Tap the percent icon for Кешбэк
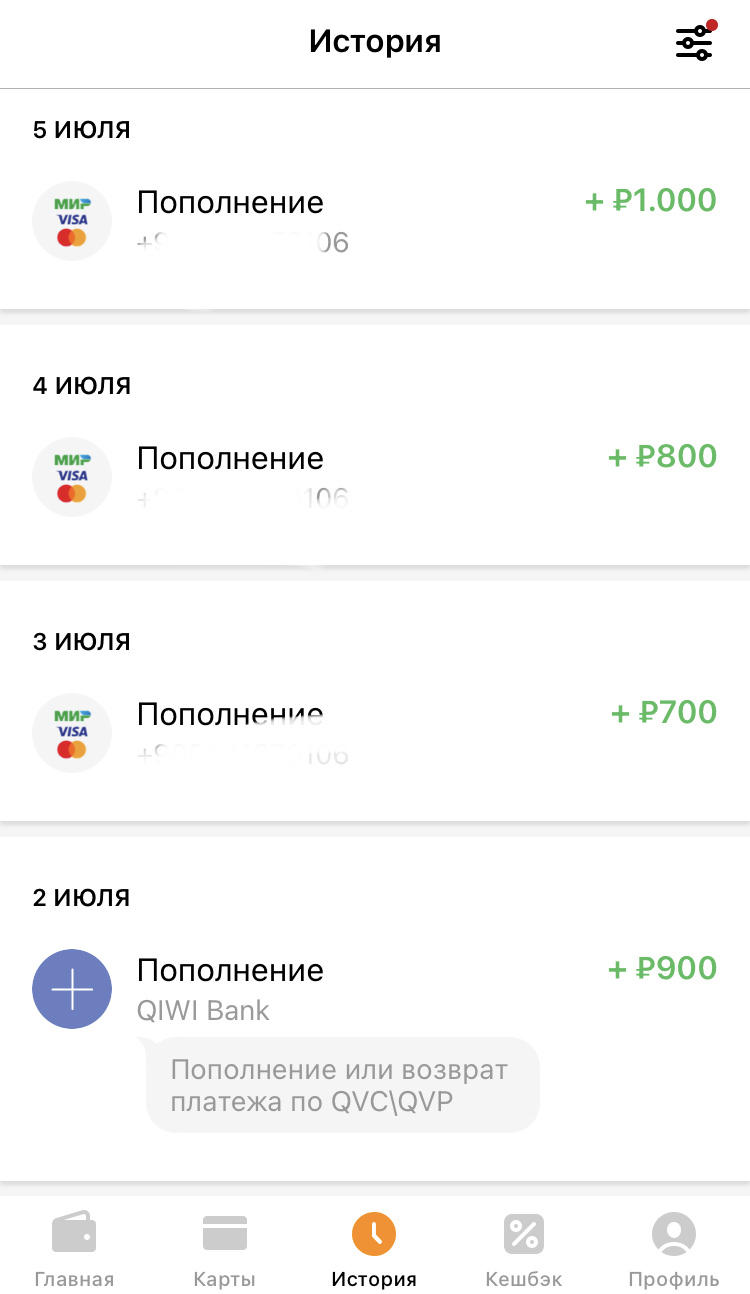Viewport: 750px width, 1294px height. point(523,1233)
